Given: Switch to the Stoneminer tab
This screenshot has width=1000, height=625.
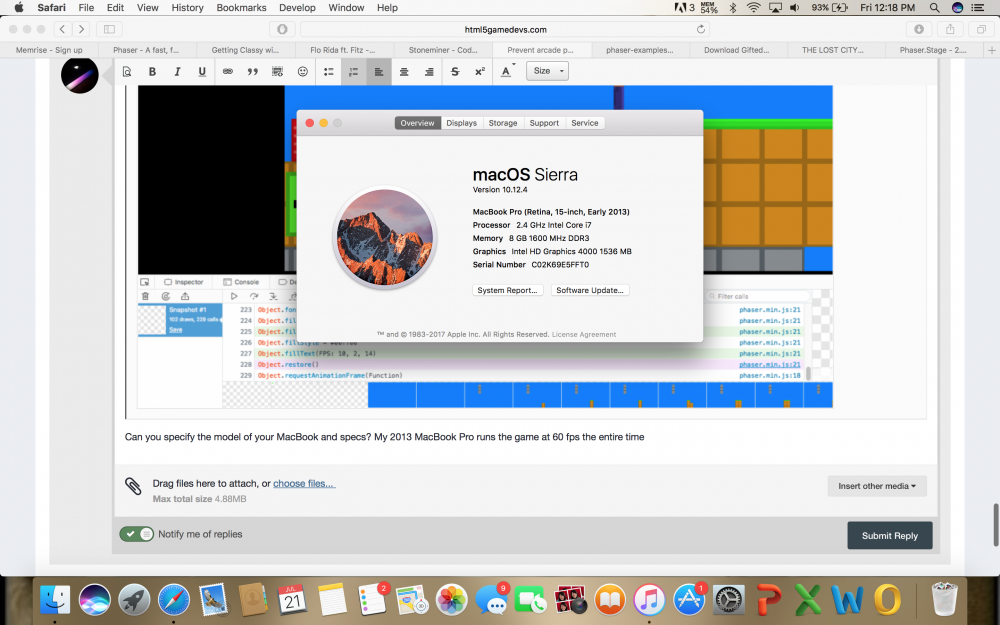Looking at the screenshot, I should tap(443, 50).
